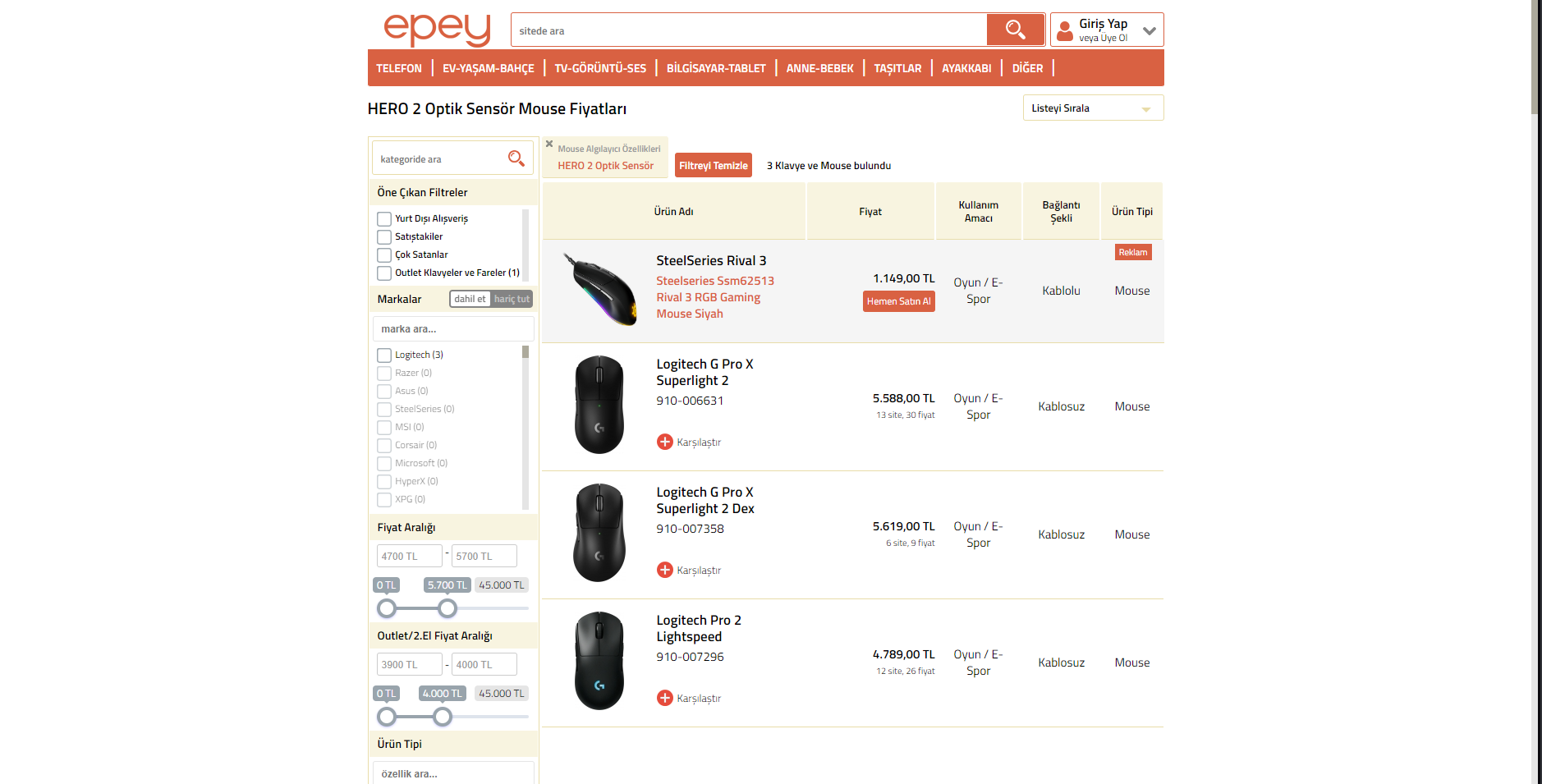Focus the sitede ara search field
The height and width of the screenshot is (784, 1542).
tap(749, 30)
